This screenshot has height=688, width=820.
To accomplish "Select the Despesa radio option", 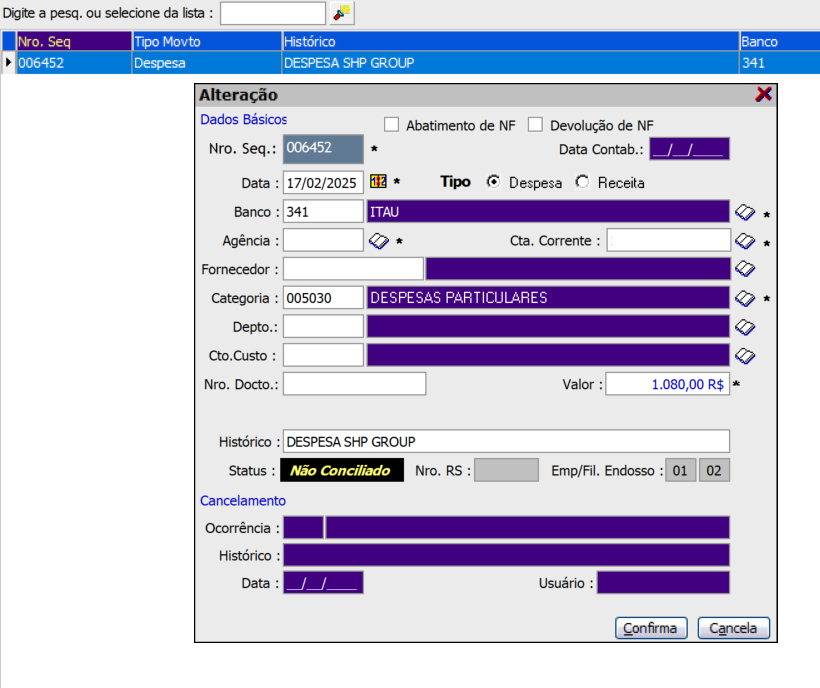I will [x=493, y=183].
